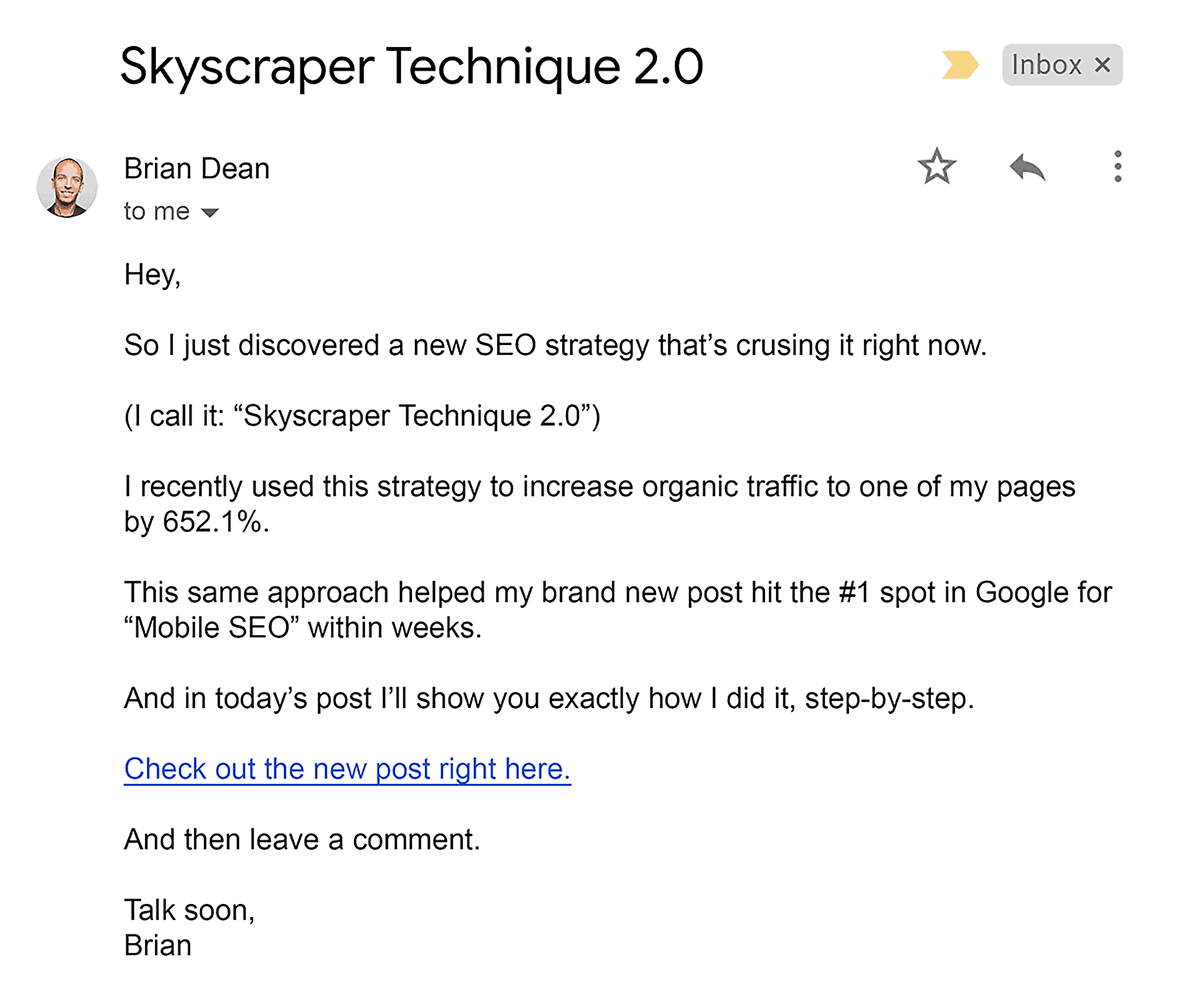Viewport: 1177px width, 1008px height.
Task: Open the 'Check out the new post right here' link
Action: click(x=347, y=769)
